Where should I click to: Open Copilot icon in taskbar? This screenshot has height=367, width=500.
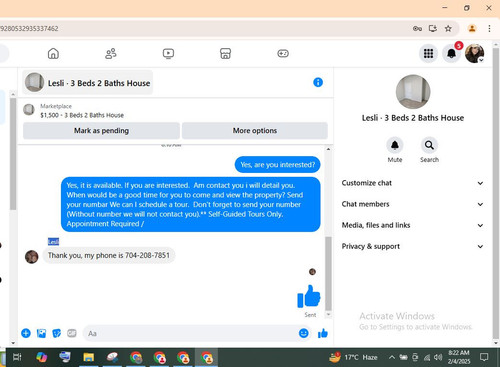41,357
